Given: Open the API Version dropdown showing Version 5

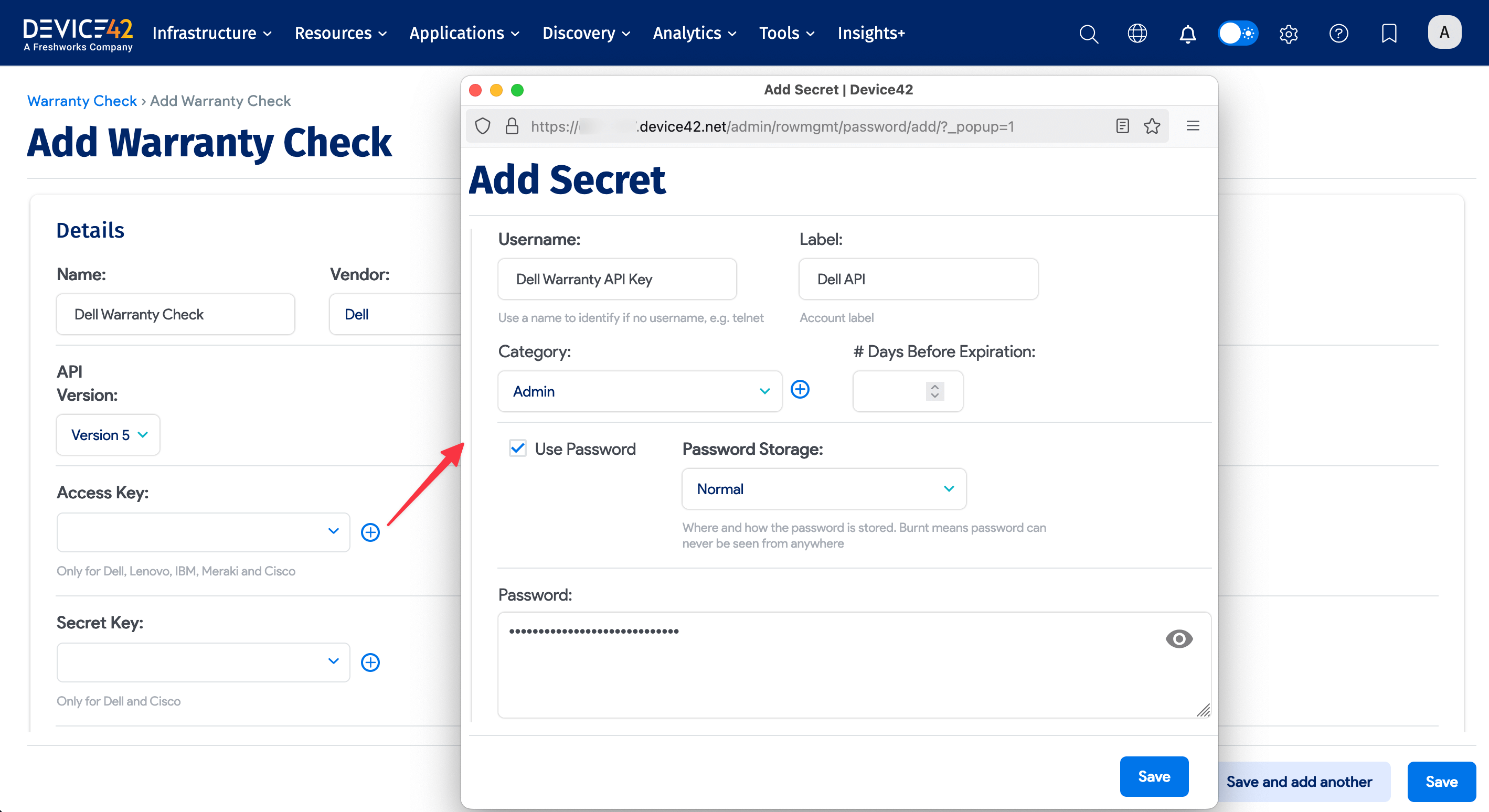Looking at the screenshot, I should tap(108, 435).
